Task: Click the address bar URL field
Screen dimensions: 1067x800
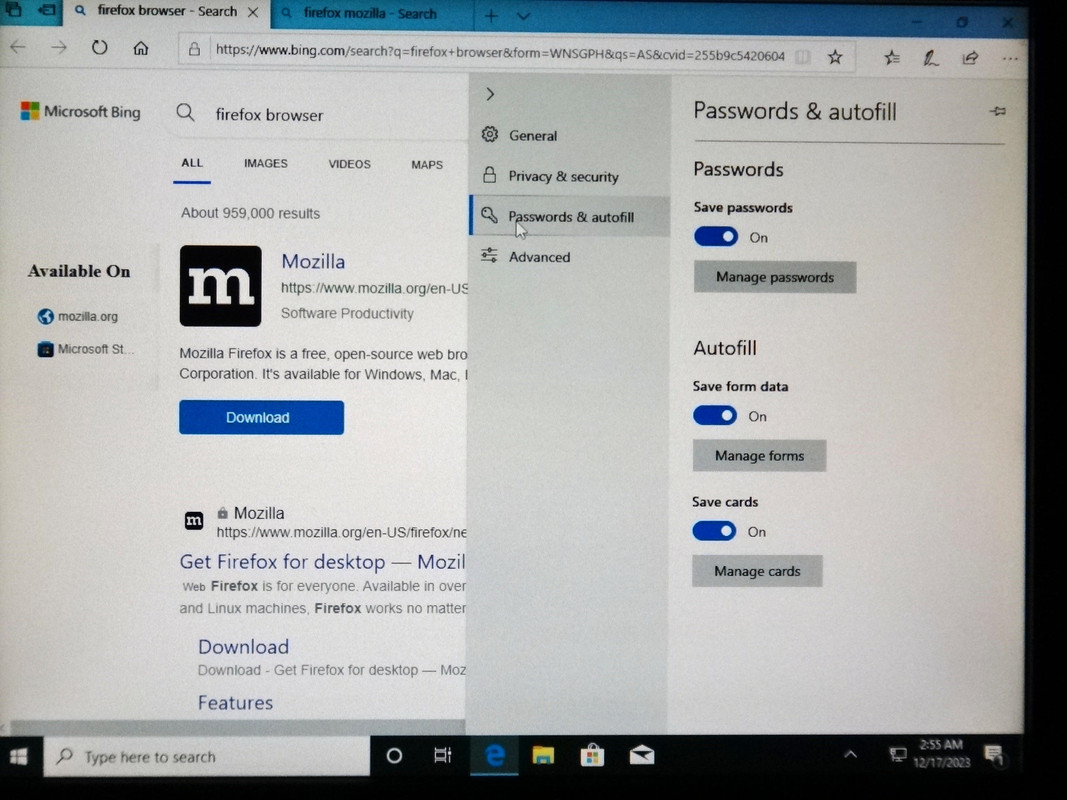Action: coord(500,52)
